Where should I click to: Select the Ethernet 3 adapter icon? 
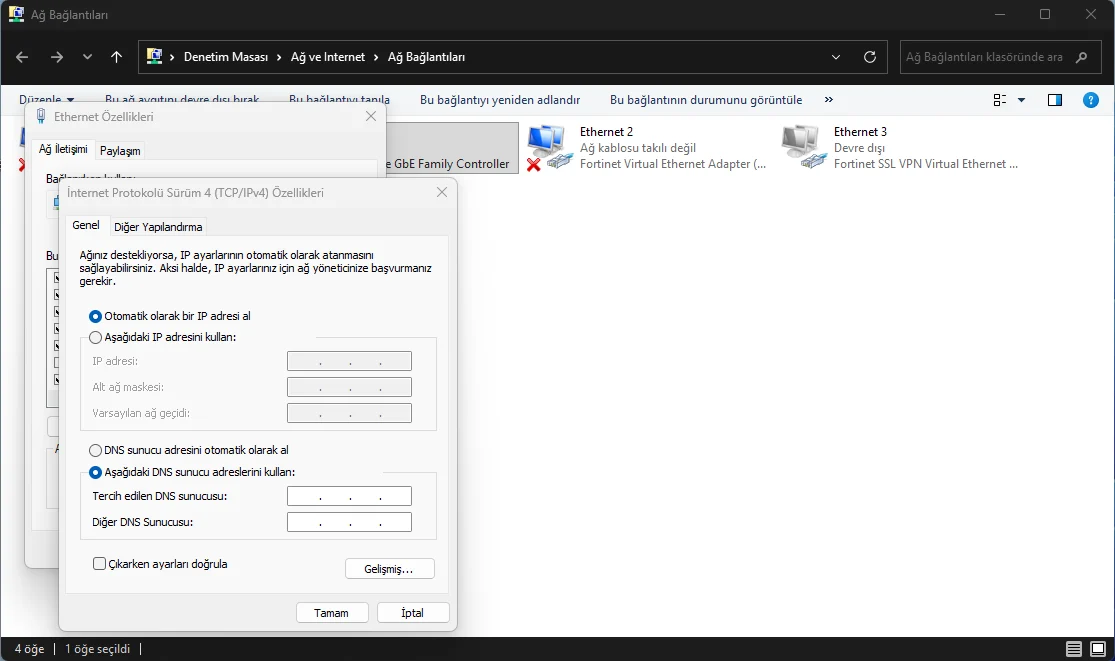coord(804,147)
